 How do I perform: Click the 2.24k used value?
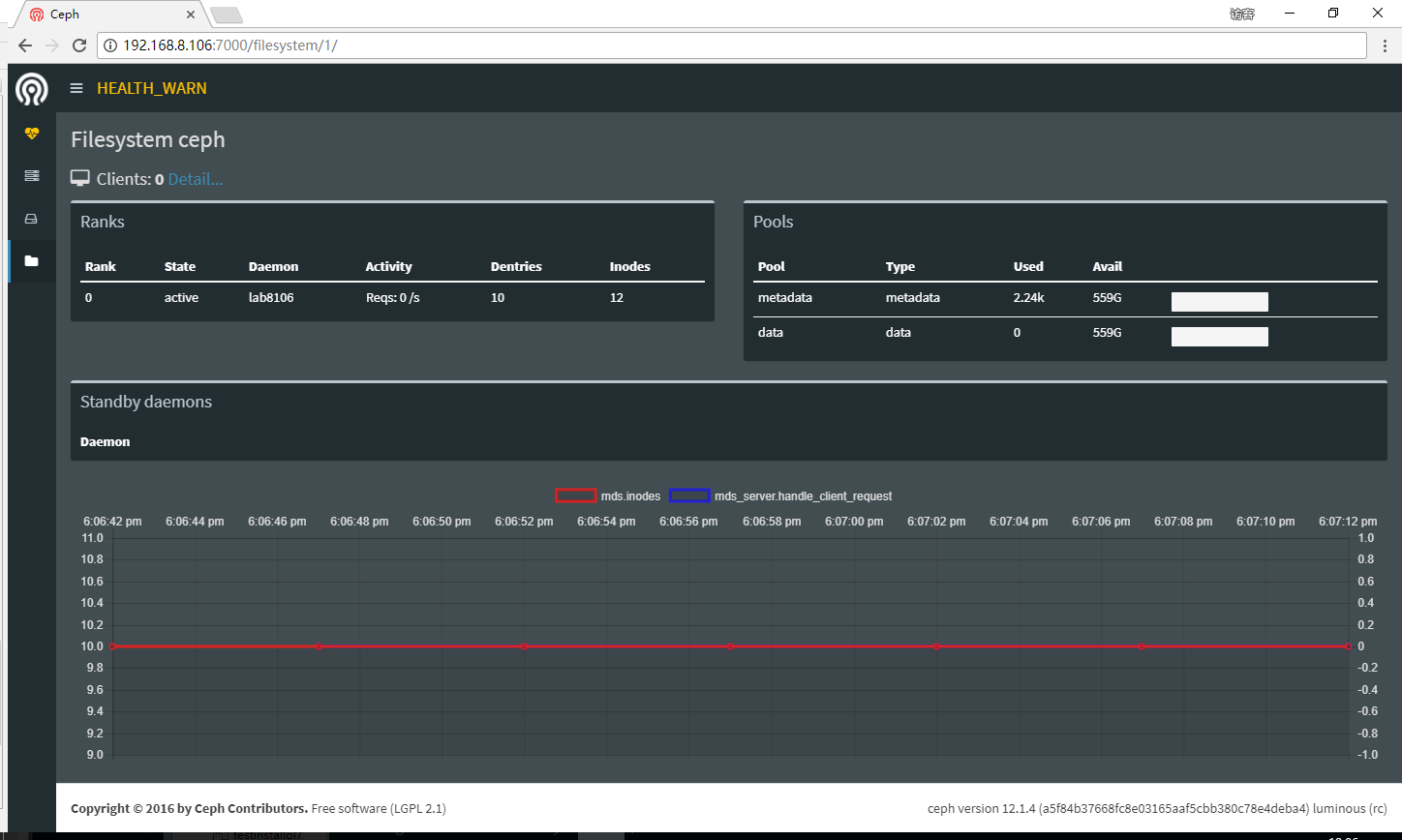click(x=1029, y=298)
